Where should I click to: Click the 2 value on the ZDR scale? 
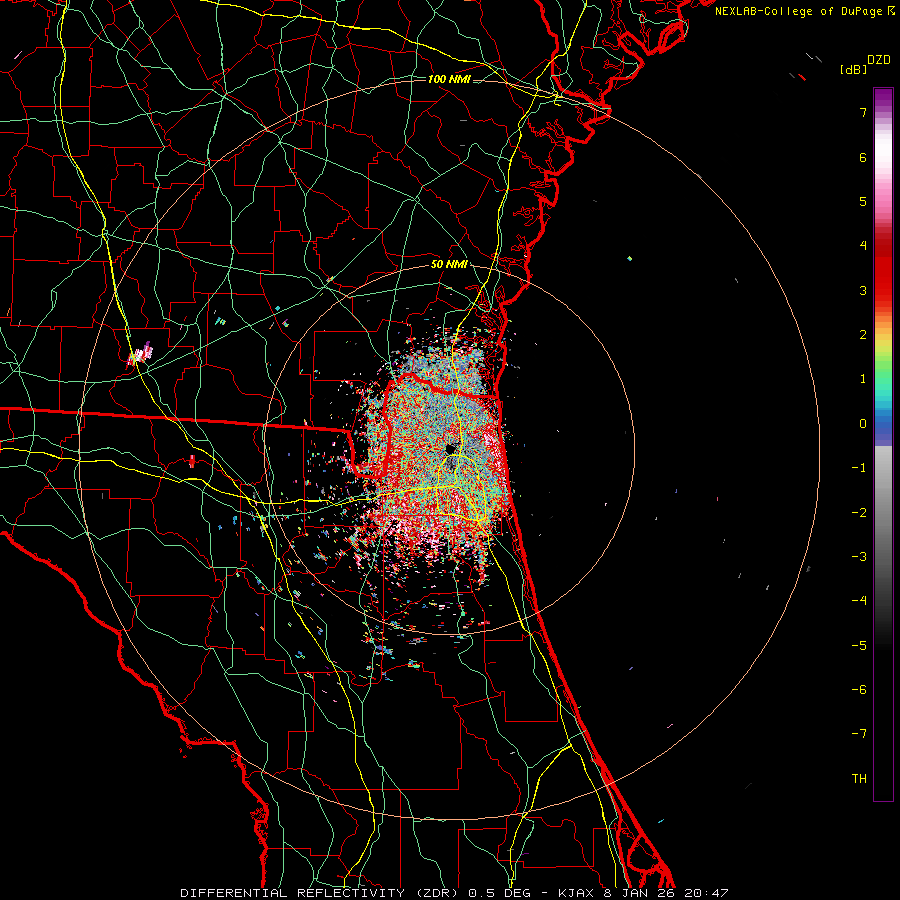click(863, 335)
